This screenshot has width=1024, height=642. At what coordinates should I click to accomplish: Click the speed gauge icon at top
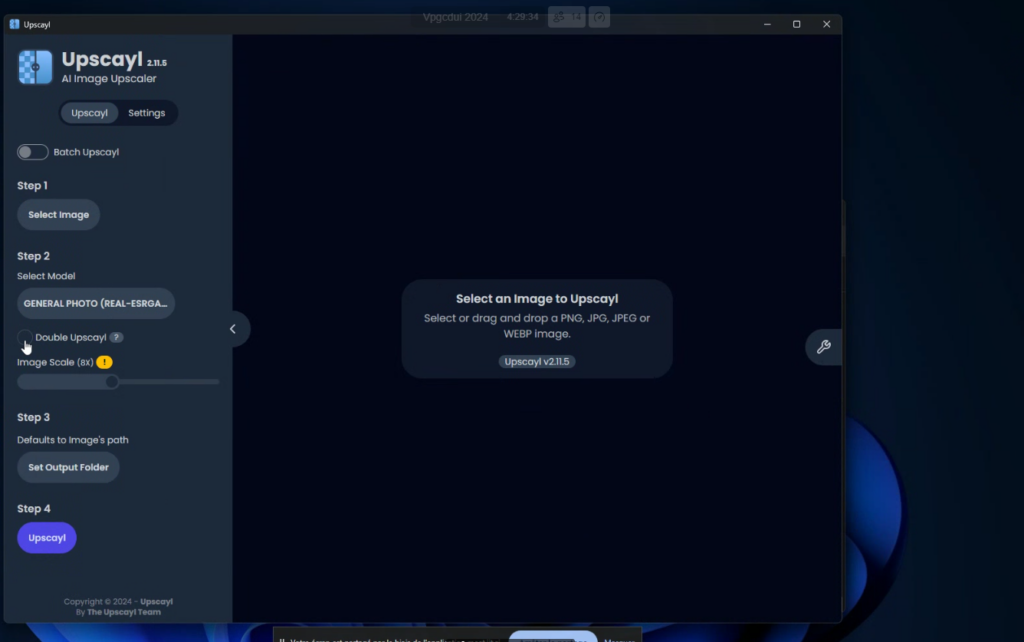[599, 17]
